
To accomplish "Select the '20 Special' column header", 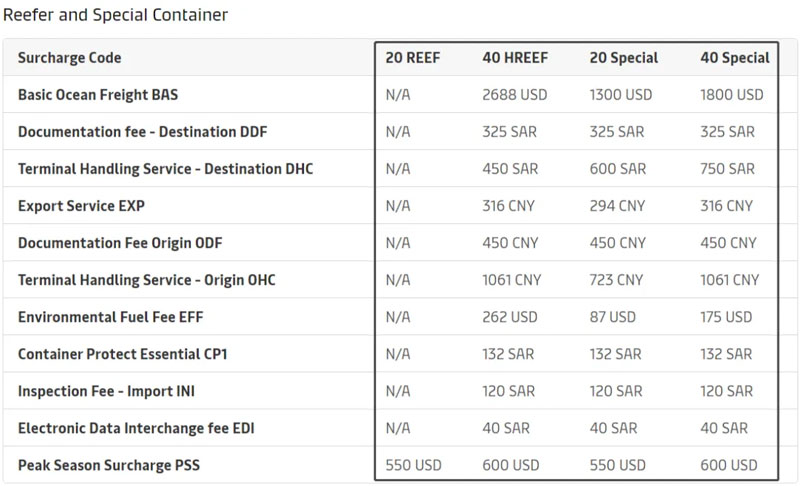I will click(624, 58).
